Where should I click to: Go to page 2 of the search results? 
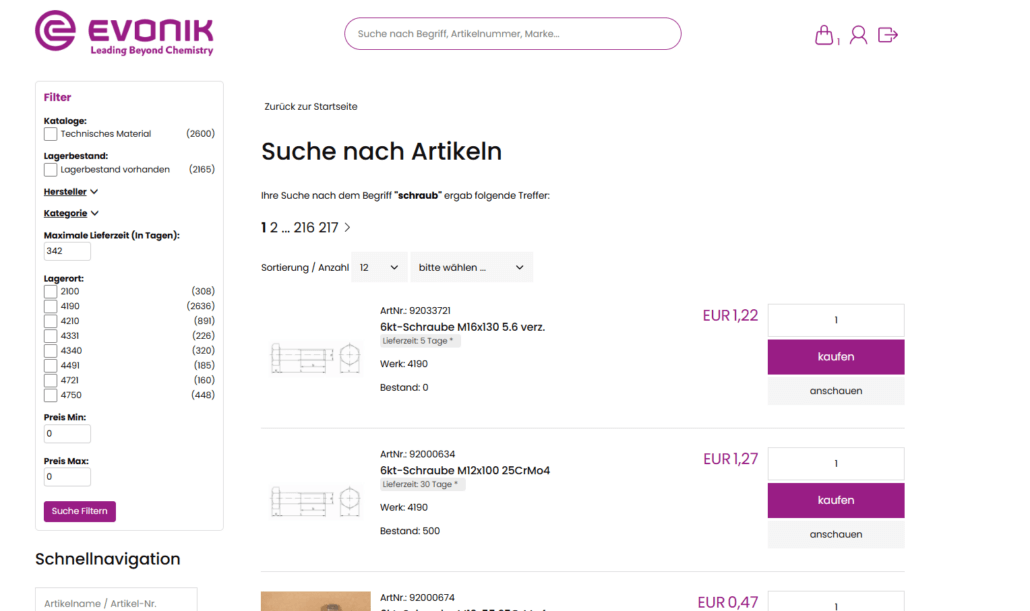(x=274, y=227)
